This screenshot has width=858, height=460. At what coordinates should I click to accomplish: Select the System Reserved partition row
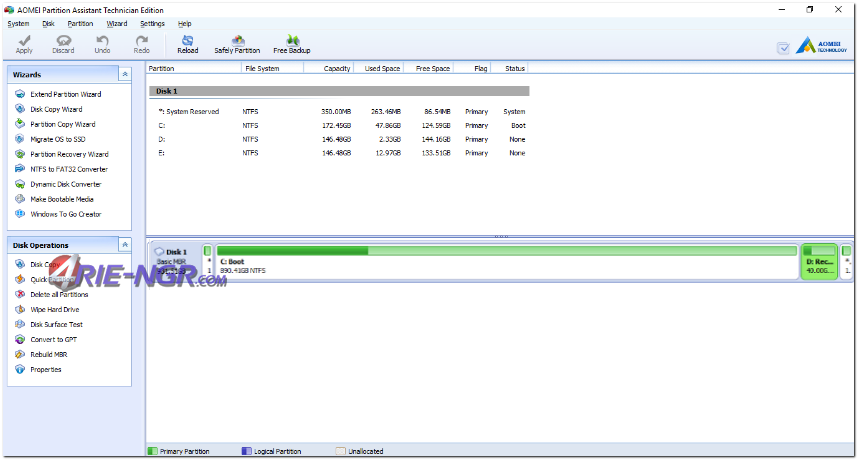click(x=339, y=112)
